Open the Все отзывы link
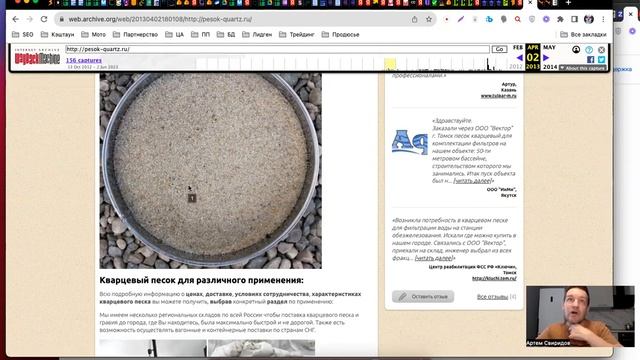The width and height of the screenshot is (640, 360). point(492,297)
